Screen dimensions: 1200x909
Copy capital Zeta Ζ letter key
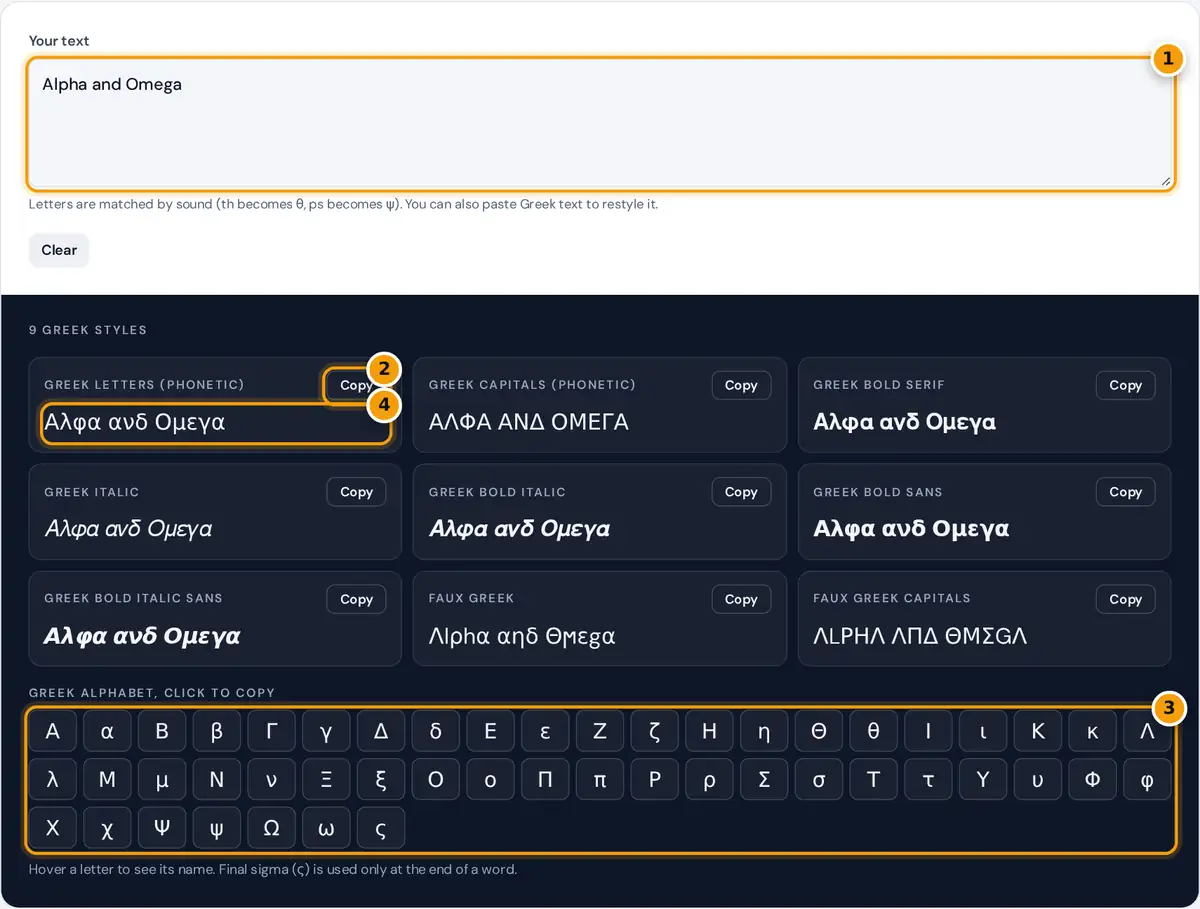tap(600, 731)
